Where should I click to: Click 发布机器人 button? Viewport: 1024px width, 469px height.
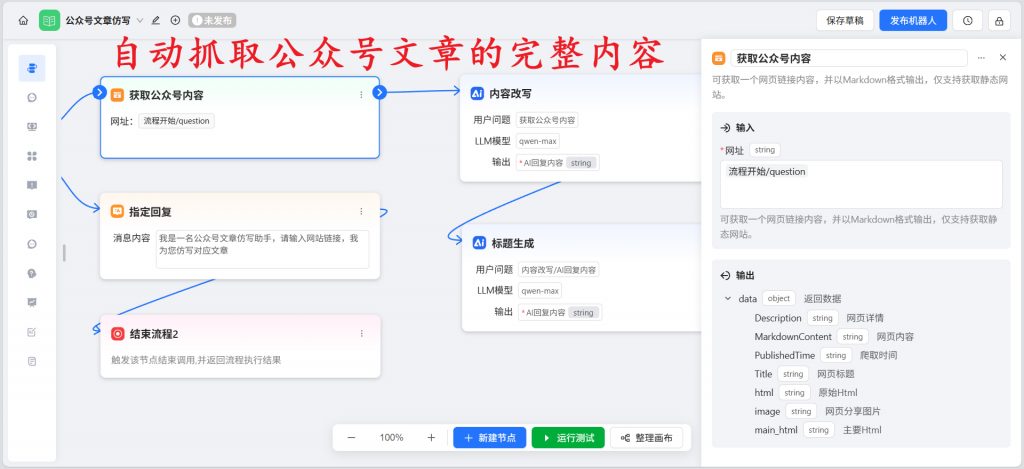(x=913, y=20)
